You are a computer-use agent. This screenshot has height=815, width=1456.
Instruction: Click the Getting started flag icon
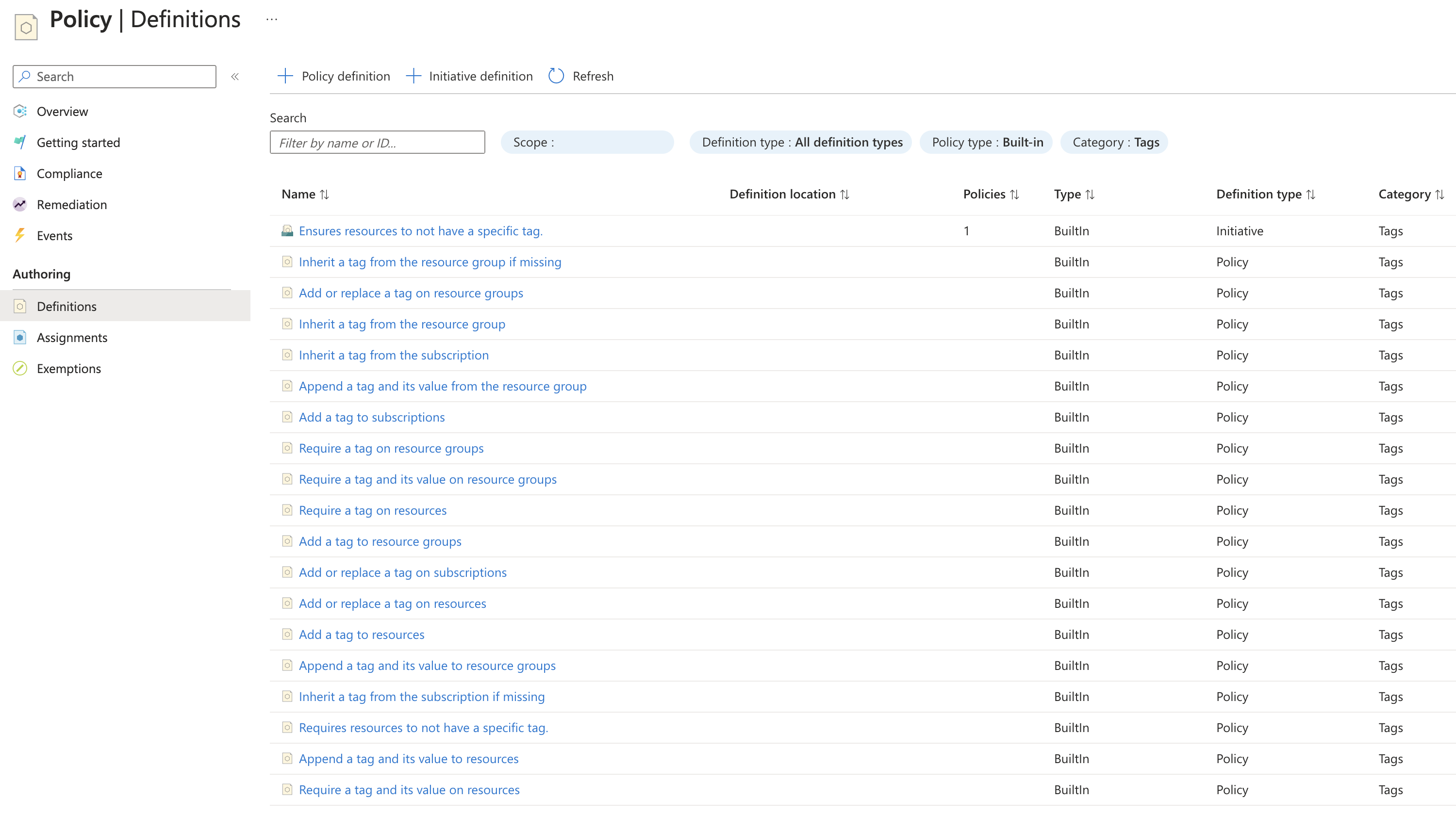tap(20, 142)
